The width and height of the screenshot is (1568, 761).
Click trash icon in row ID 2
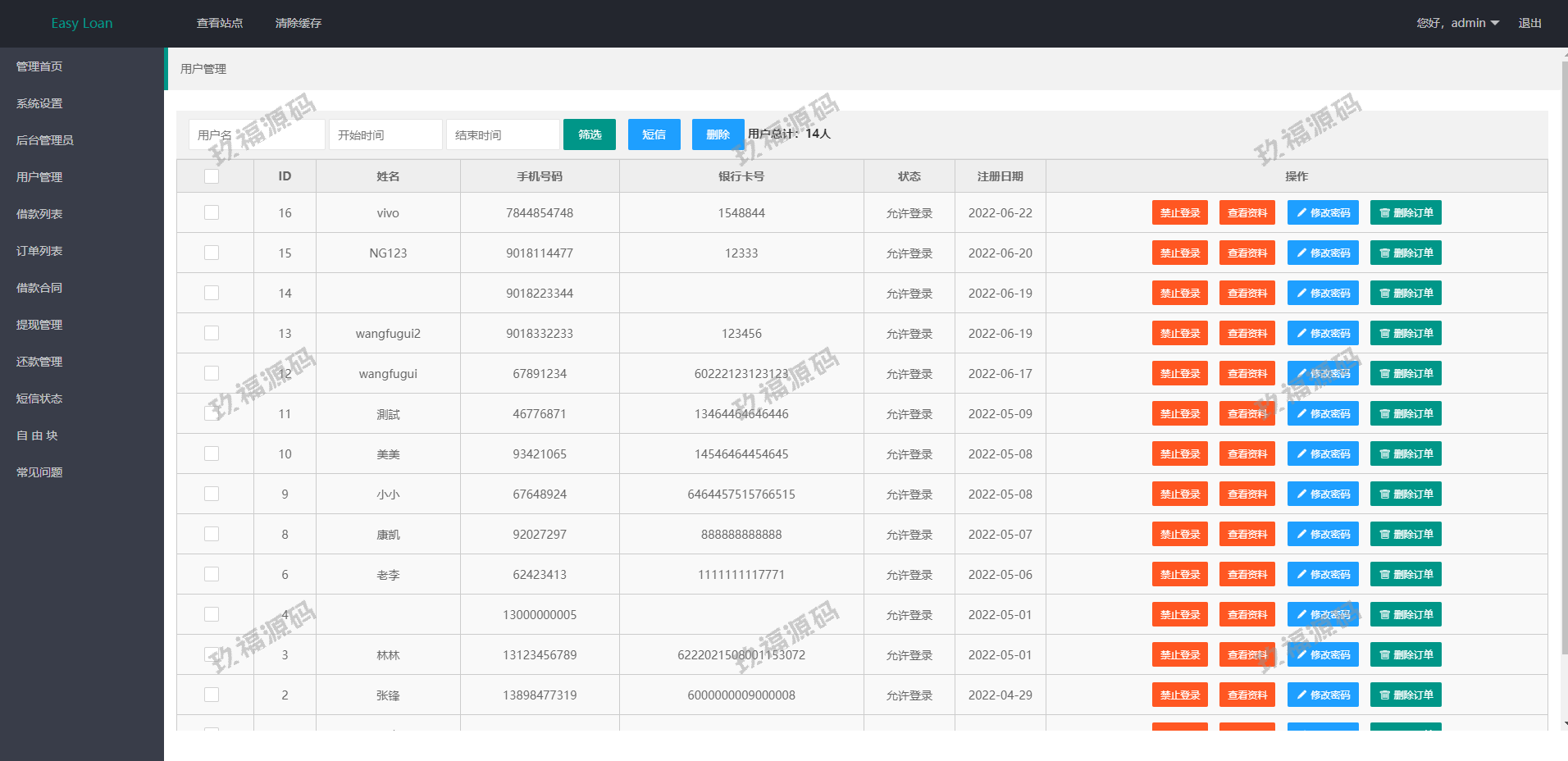coord(1384,695)
